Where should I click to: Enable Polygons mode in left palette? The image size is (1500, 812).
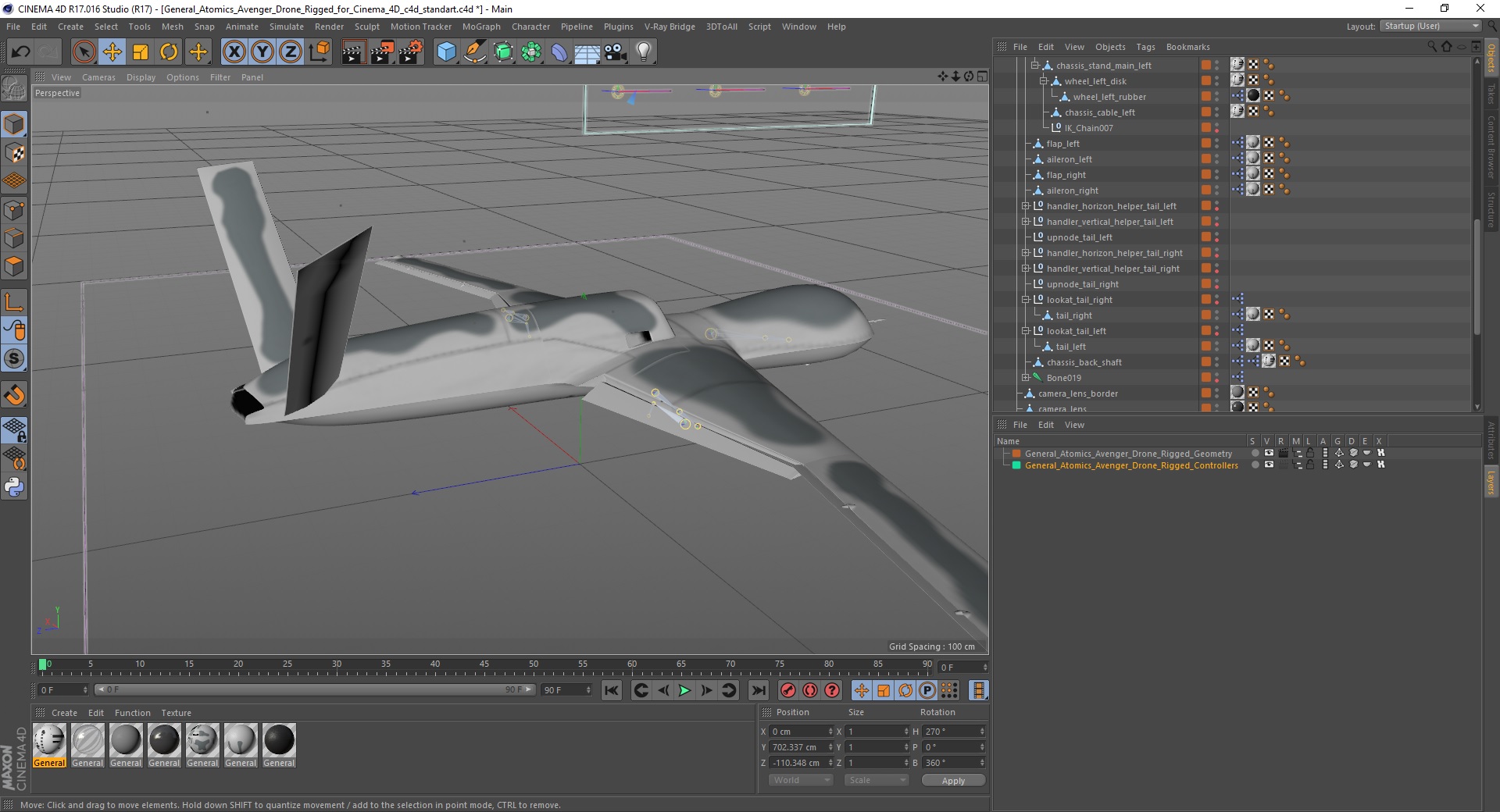click(14, 266)
